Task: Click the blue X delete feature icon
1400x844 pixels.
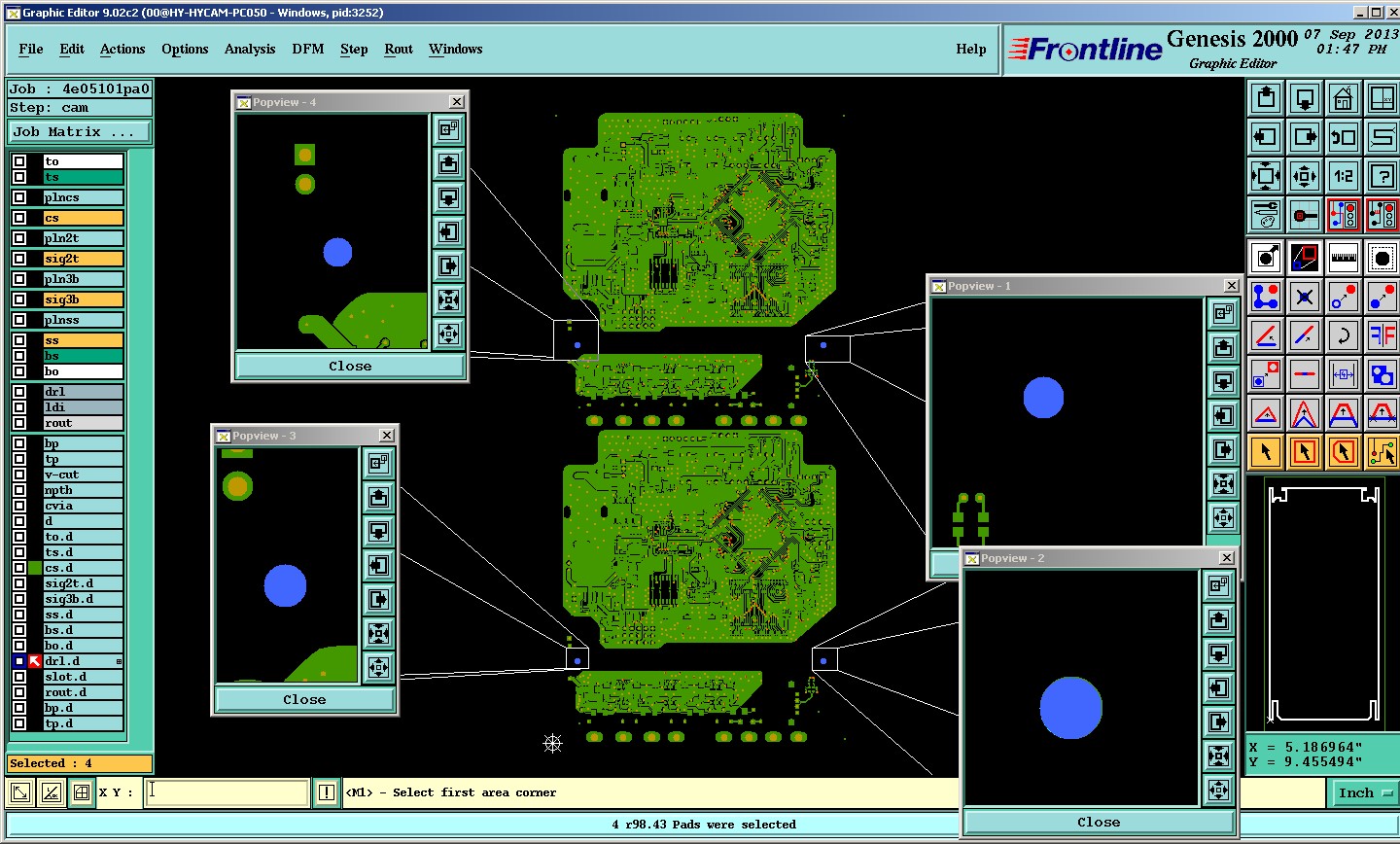Action: coord(1305,297)
